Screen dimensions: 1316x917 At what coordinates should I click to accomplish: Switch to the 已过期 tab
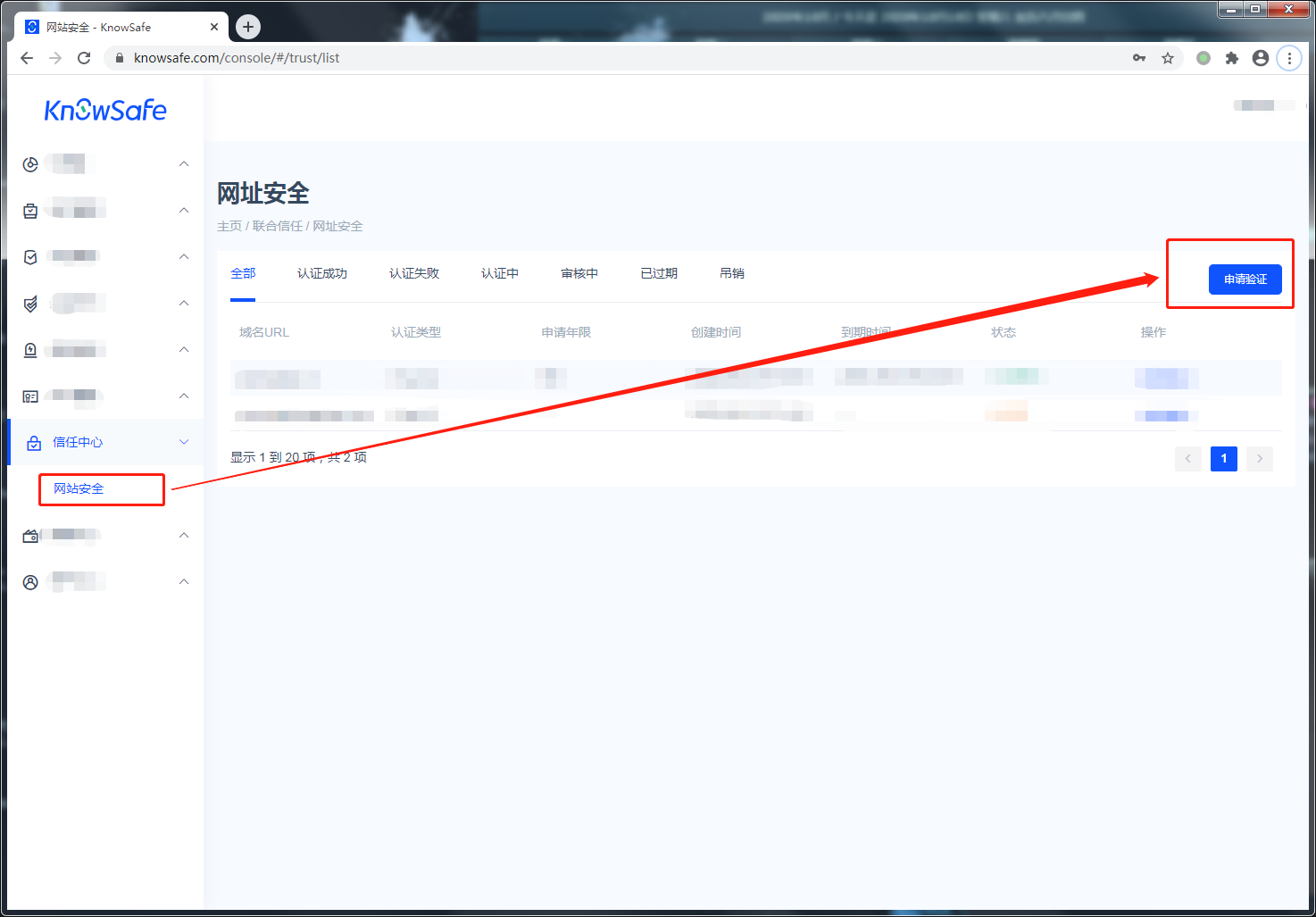point(659,273)
